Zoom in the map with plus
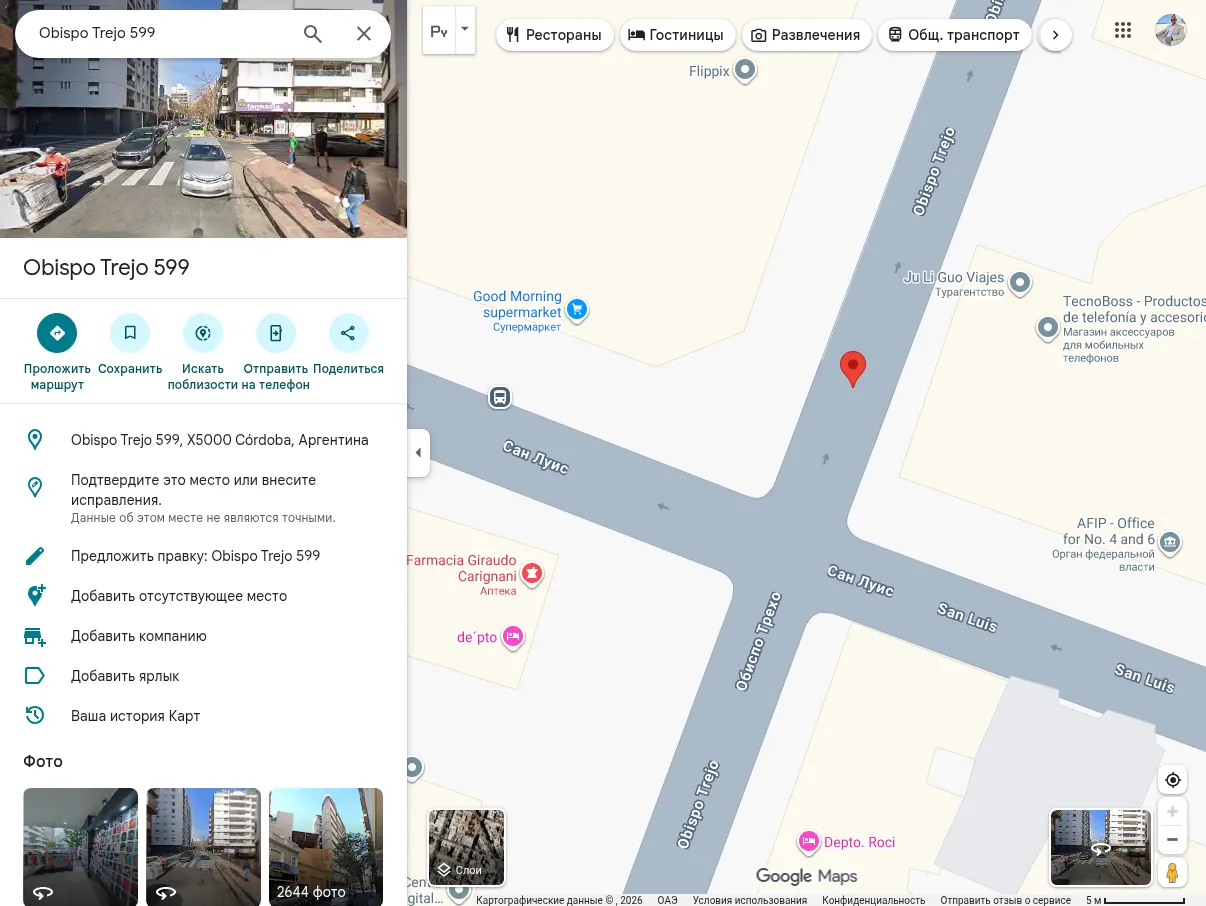The width and height of the screenshot is (1206, 906). coord(1173,811)
